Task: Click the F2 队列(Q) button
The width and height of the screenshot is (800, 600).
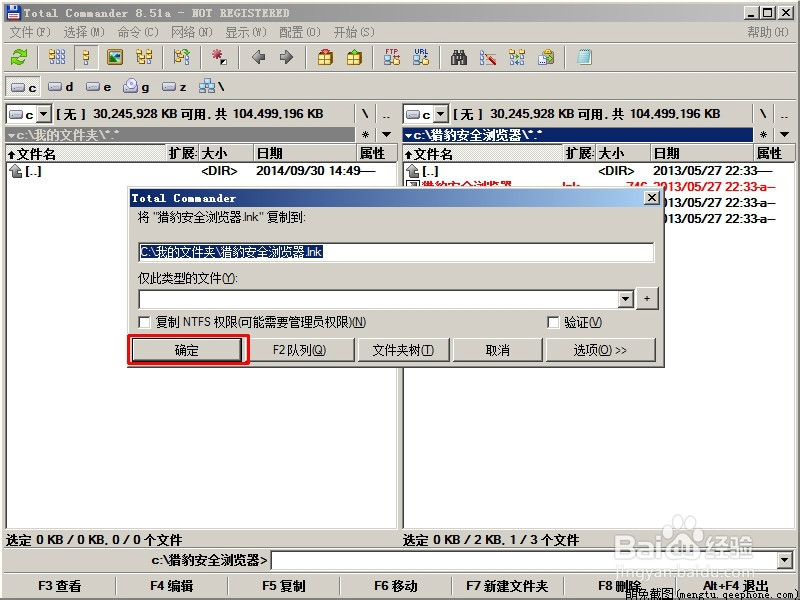Action: (299, 350)
